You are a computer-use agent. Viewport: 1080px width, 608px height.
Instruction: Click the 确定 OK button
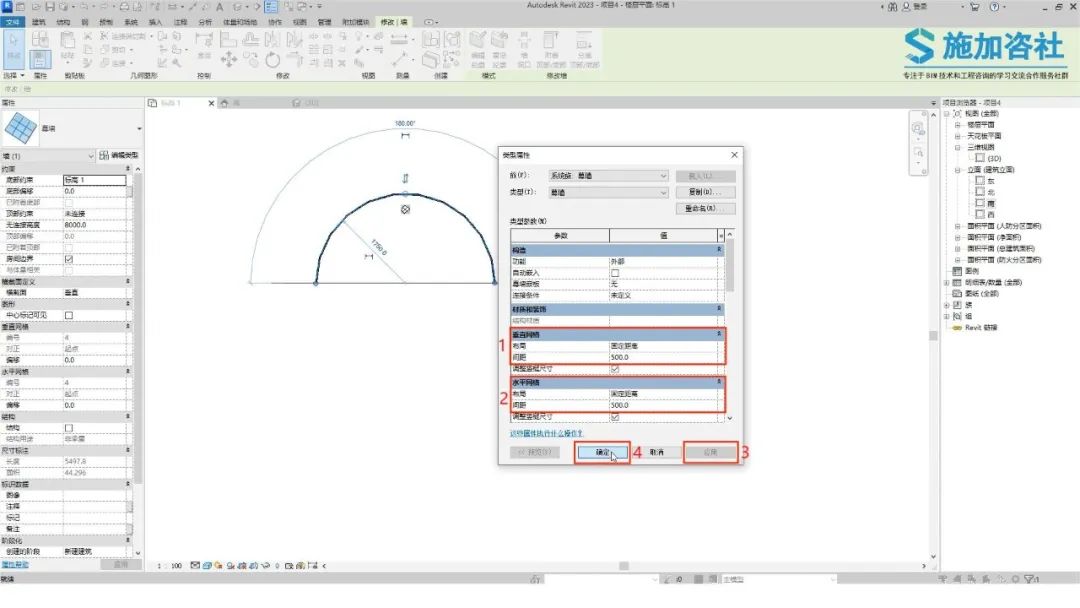pos(602,452)
